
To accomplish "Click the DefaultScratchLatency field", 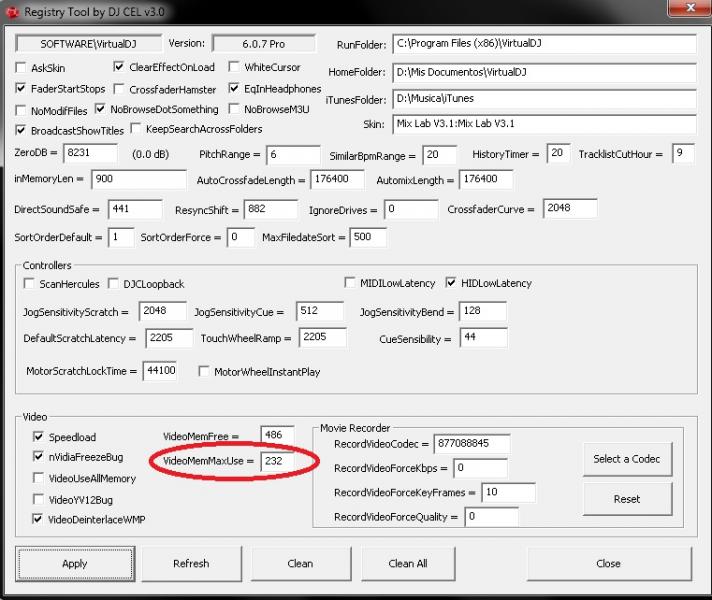I will click(x=169, y=338).
